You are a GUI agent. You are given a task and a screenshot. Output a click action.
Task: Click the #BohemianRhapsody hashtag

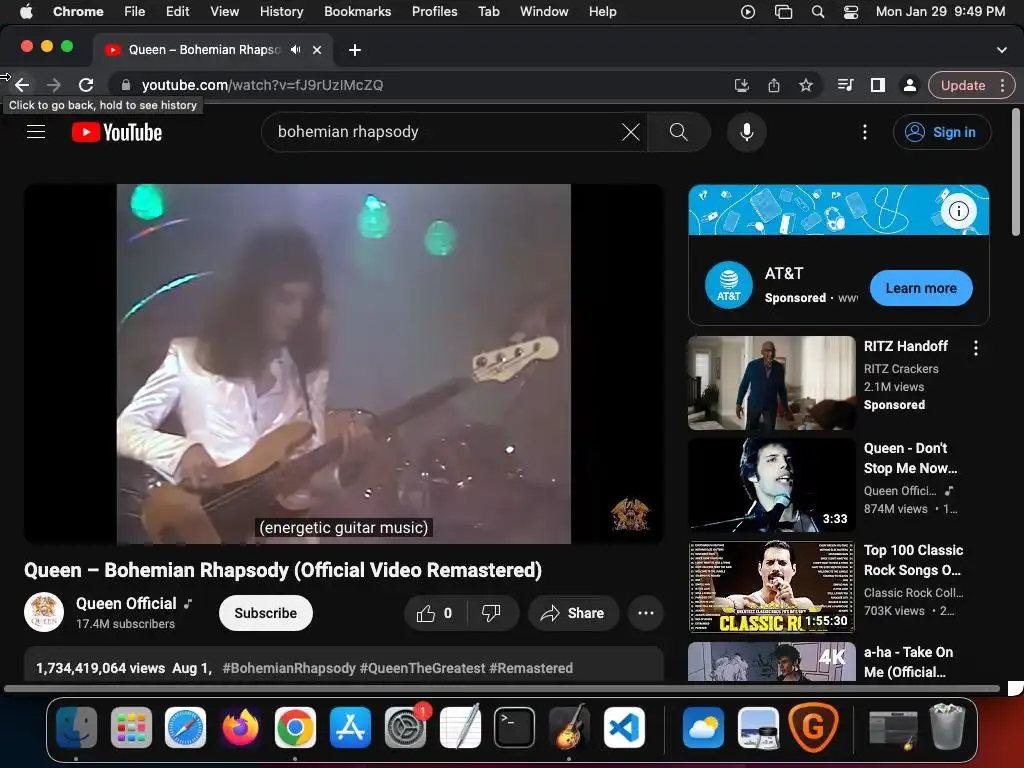(289, 668)
